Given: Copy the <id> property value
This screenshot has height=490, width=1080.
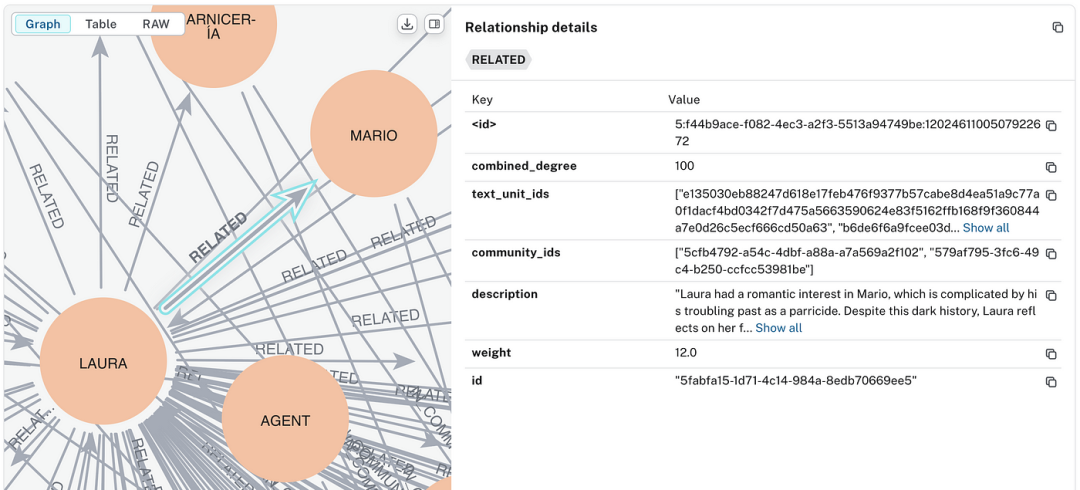Looking at the screenshot, I should pos(1051,125).
